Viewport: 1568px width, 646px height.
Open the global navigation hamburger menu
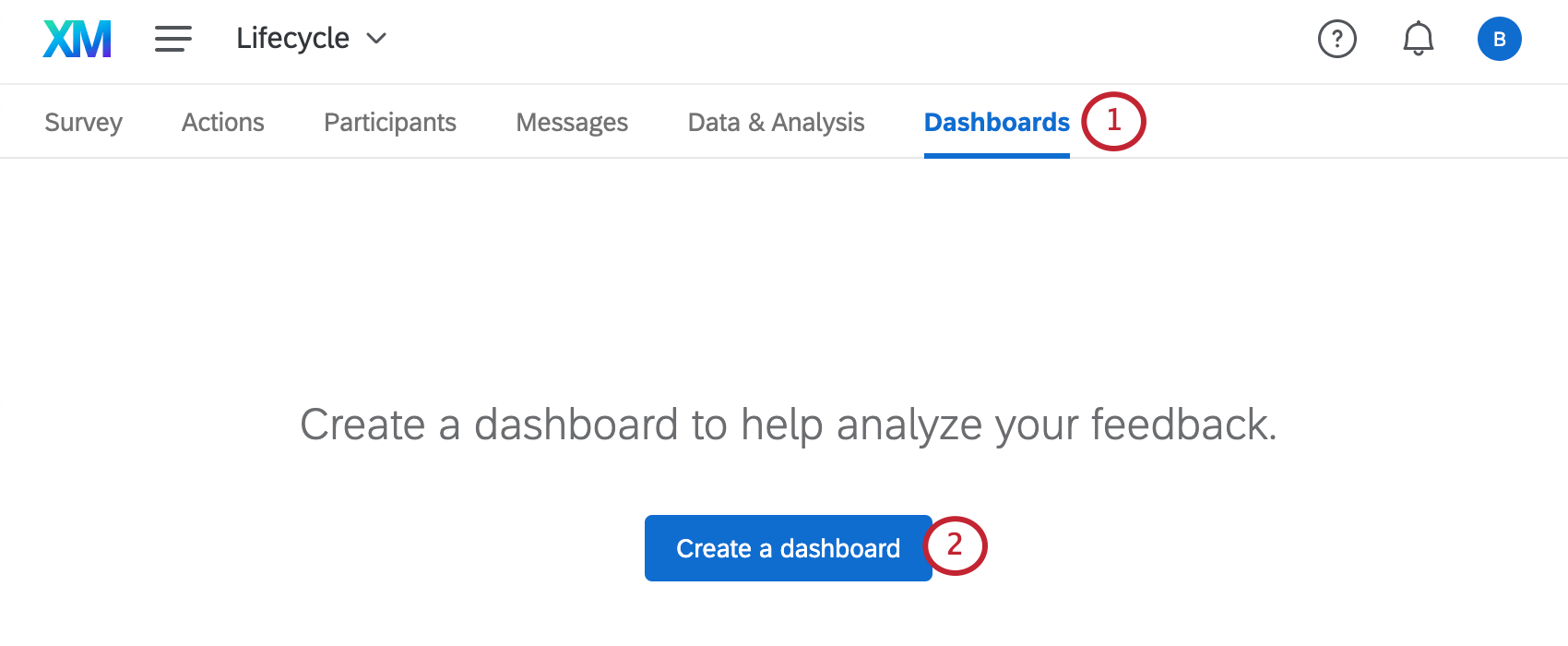172,39
